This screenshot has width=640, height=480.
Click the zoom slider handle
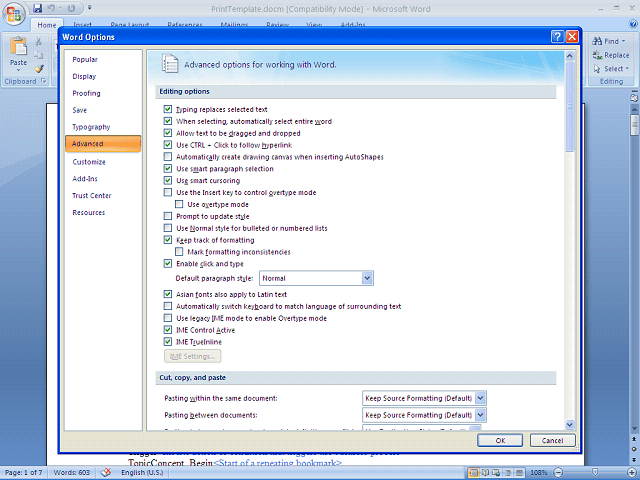point(596,473)
